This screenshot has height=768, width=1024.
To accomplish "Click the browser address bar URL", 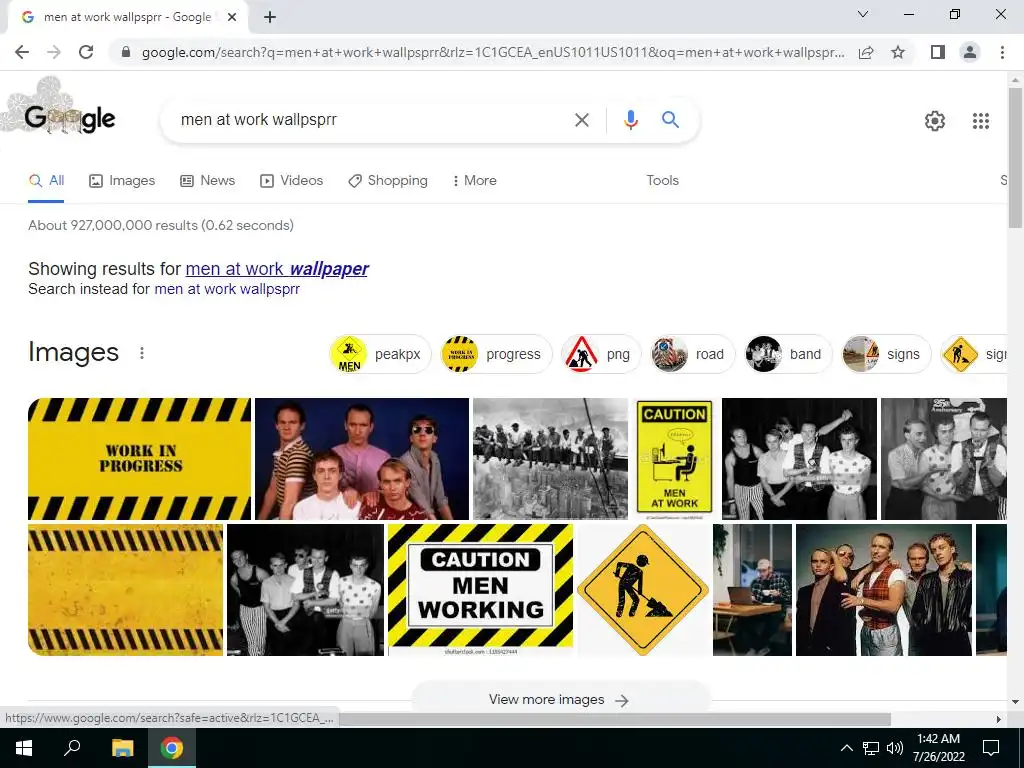I will pos(492,52).
